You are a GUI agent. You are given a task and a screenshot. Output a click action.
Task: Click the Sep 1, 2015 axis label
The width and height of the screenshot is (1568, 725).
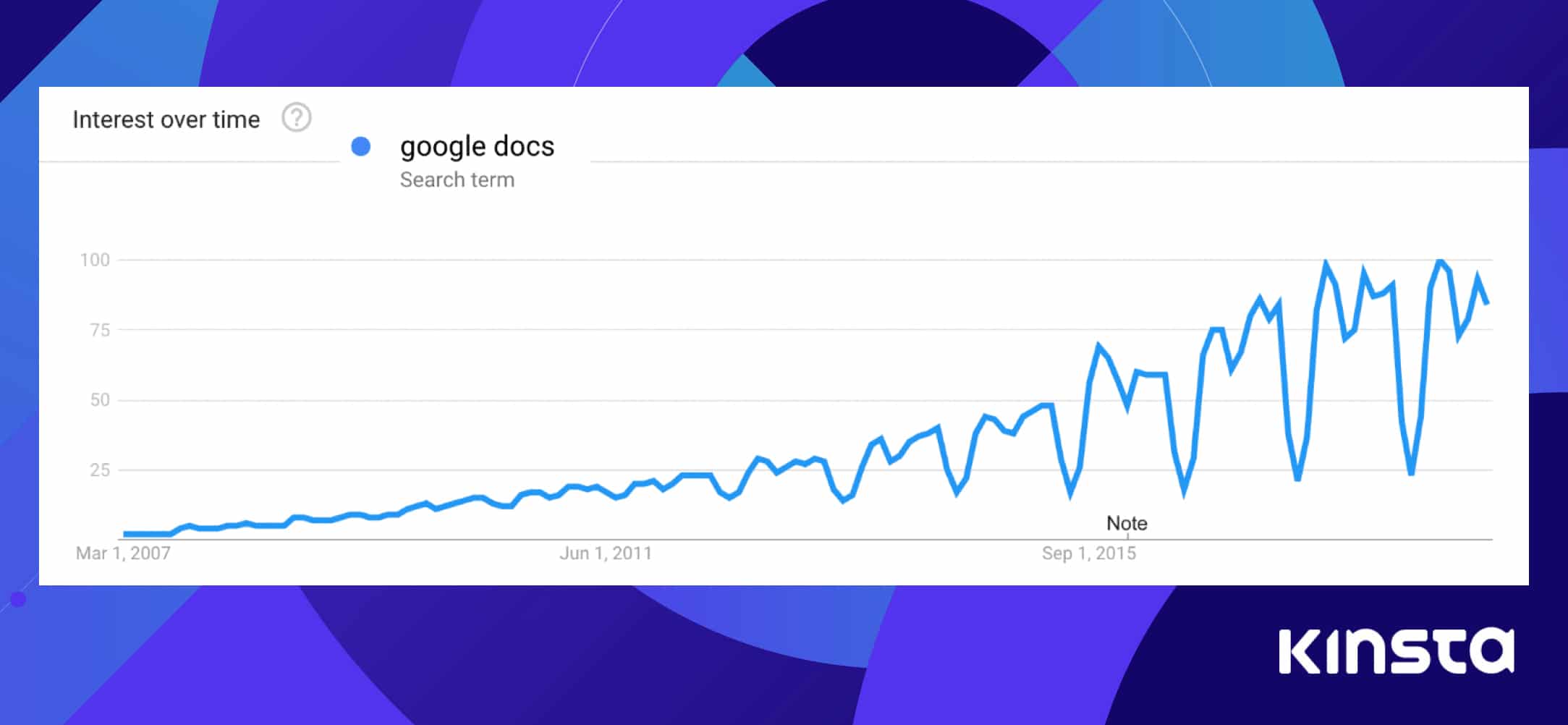pos(1089,554)
